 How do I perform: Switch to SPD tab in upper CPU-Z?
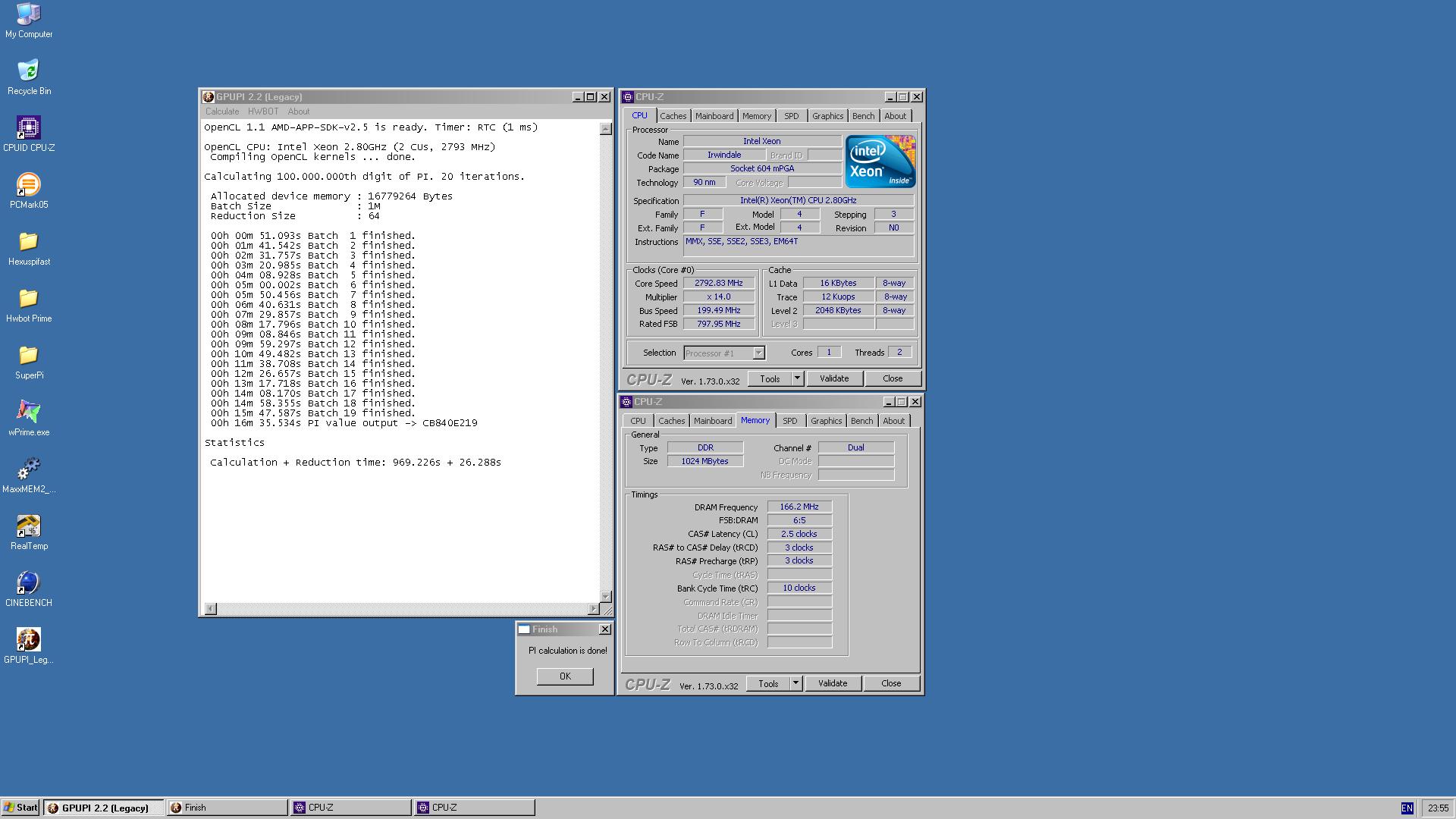[x=791, y=116]
